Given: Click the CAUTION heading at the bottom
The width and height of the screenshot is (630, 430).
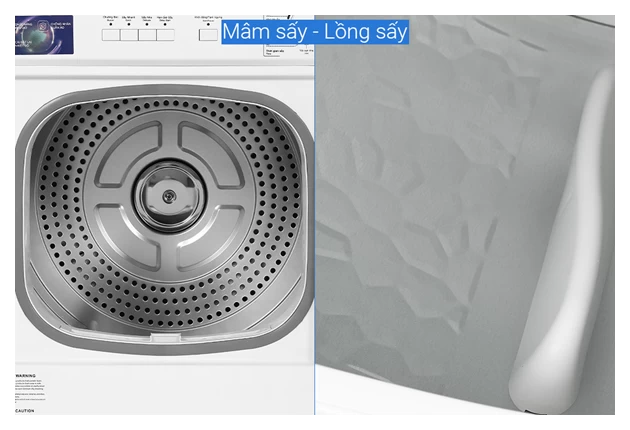Looking at the screenshot, I should (x=25, y=411).
